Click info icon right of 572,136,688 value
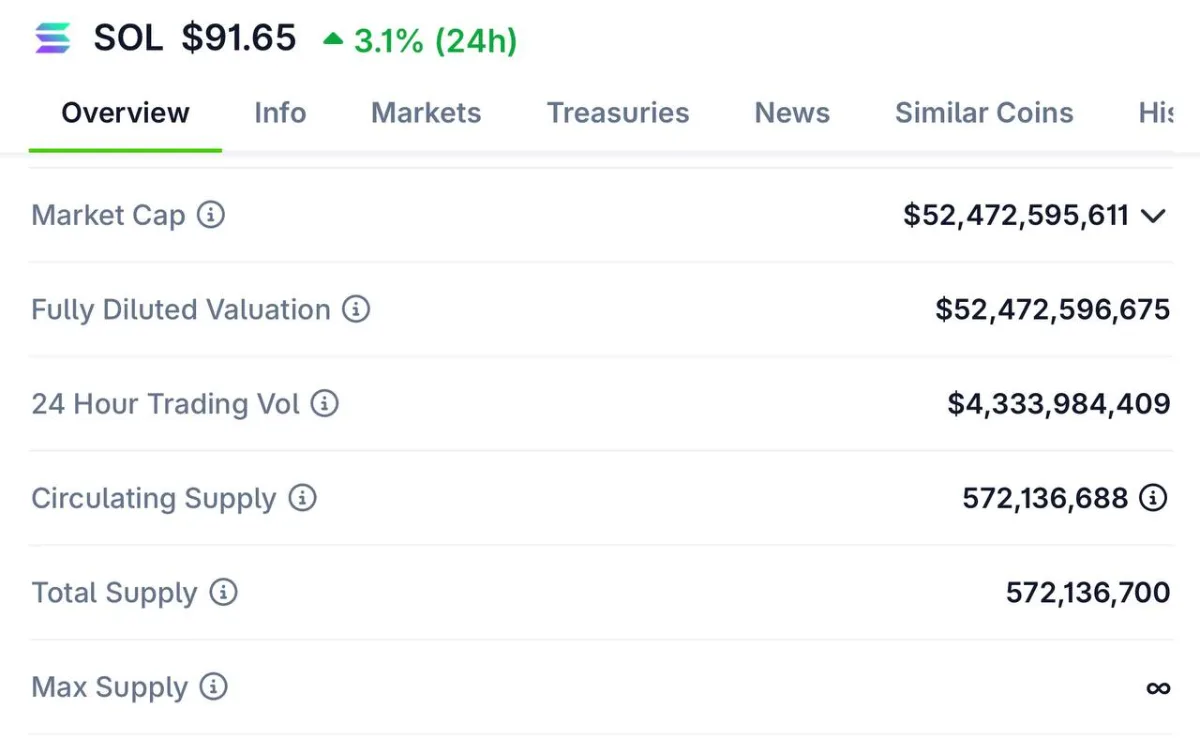 pos(1154,498)
